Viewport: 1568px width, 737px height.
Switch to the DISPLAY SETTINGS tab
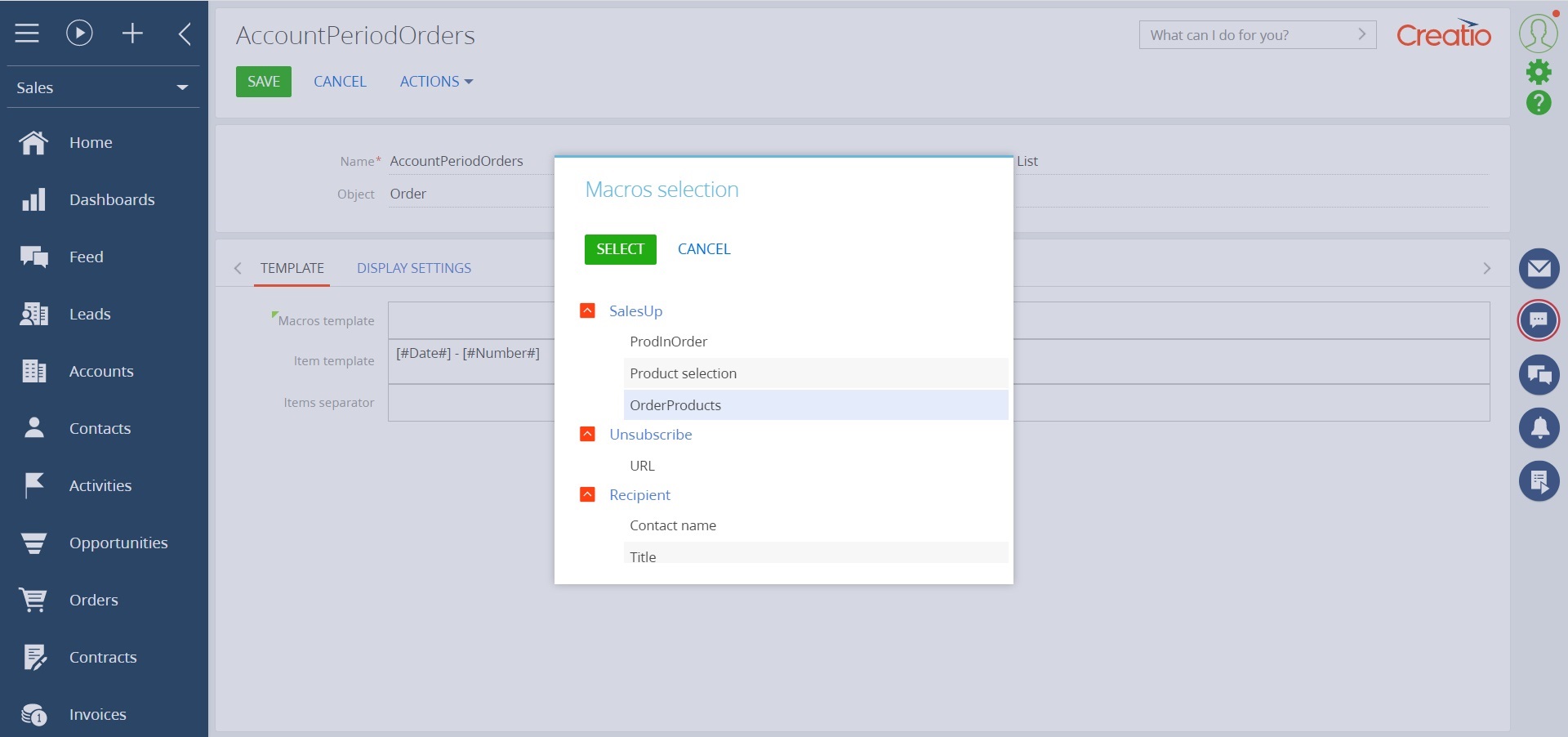[413, 268]
